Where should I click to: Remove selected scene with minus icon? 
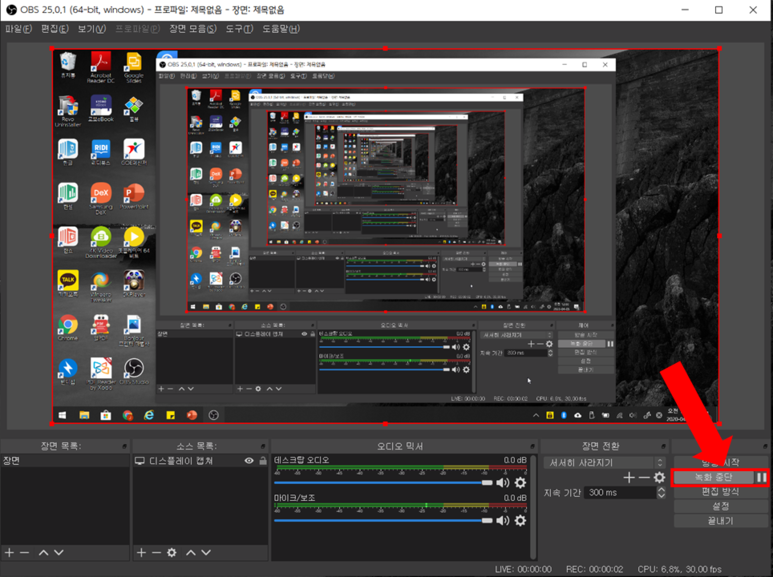pyautogui.click(x=25, y=553)
